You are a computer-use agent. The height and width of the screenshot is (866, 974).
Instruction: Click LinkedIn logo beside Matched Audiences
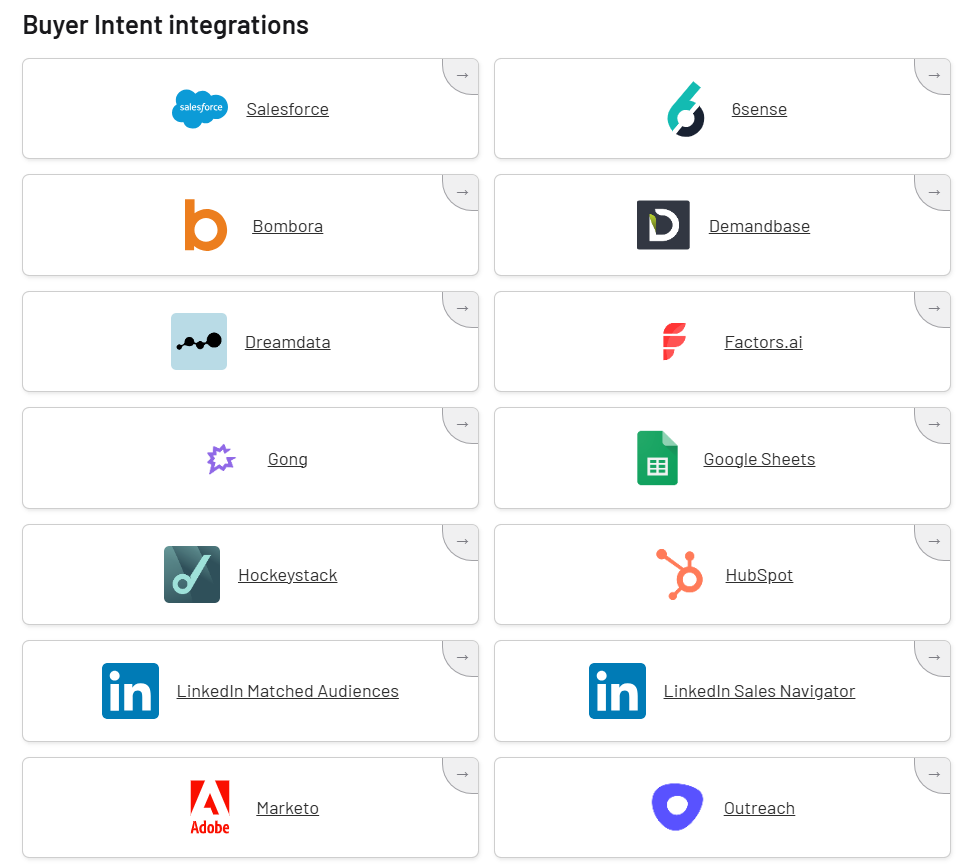pyautogui.click(x=130, y=691)
